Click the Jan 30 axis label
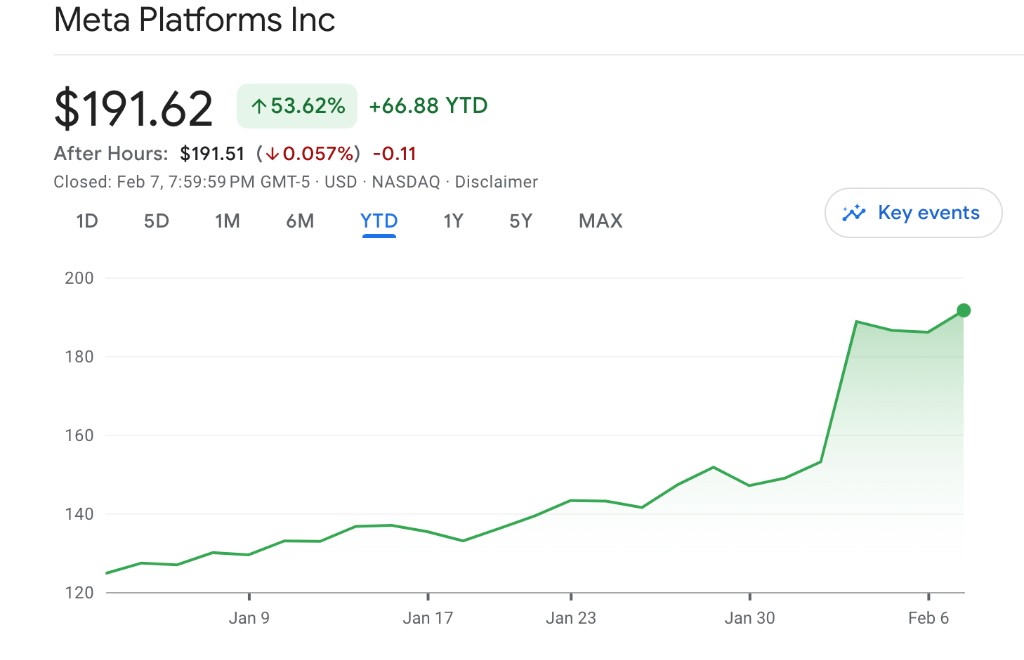 (x=750, y=618)
